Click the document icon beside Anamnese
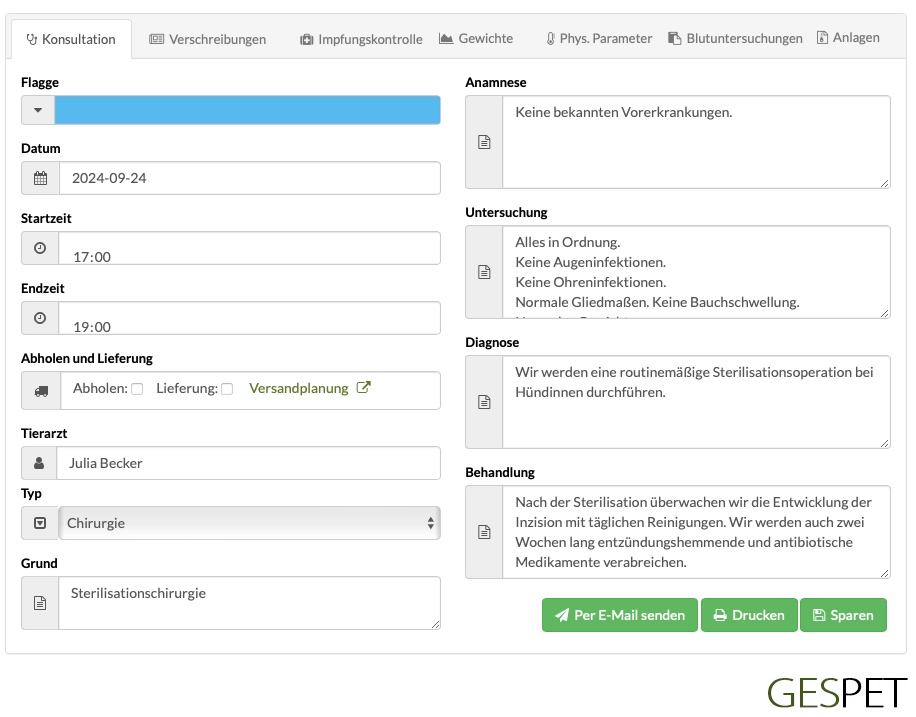The width and height of the screenshot is (916, 717). 484,142
